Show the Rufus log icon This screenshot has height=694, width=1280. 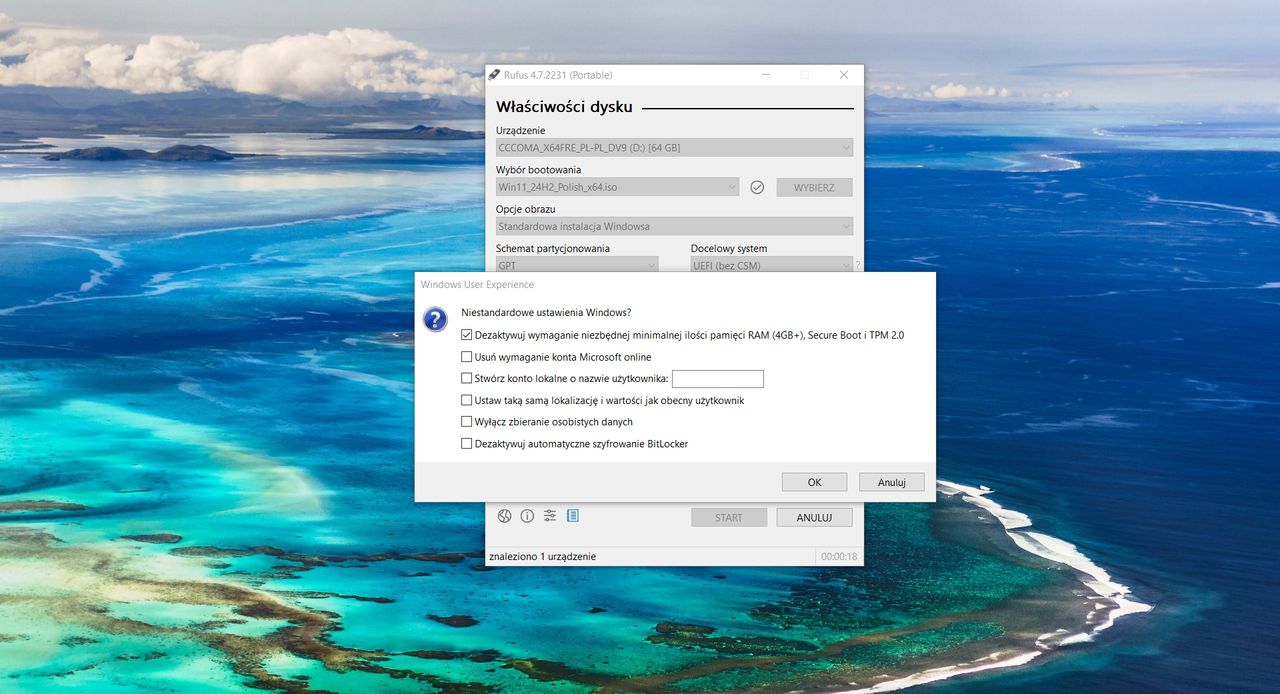pyautogui.click(x=573, y=516)
